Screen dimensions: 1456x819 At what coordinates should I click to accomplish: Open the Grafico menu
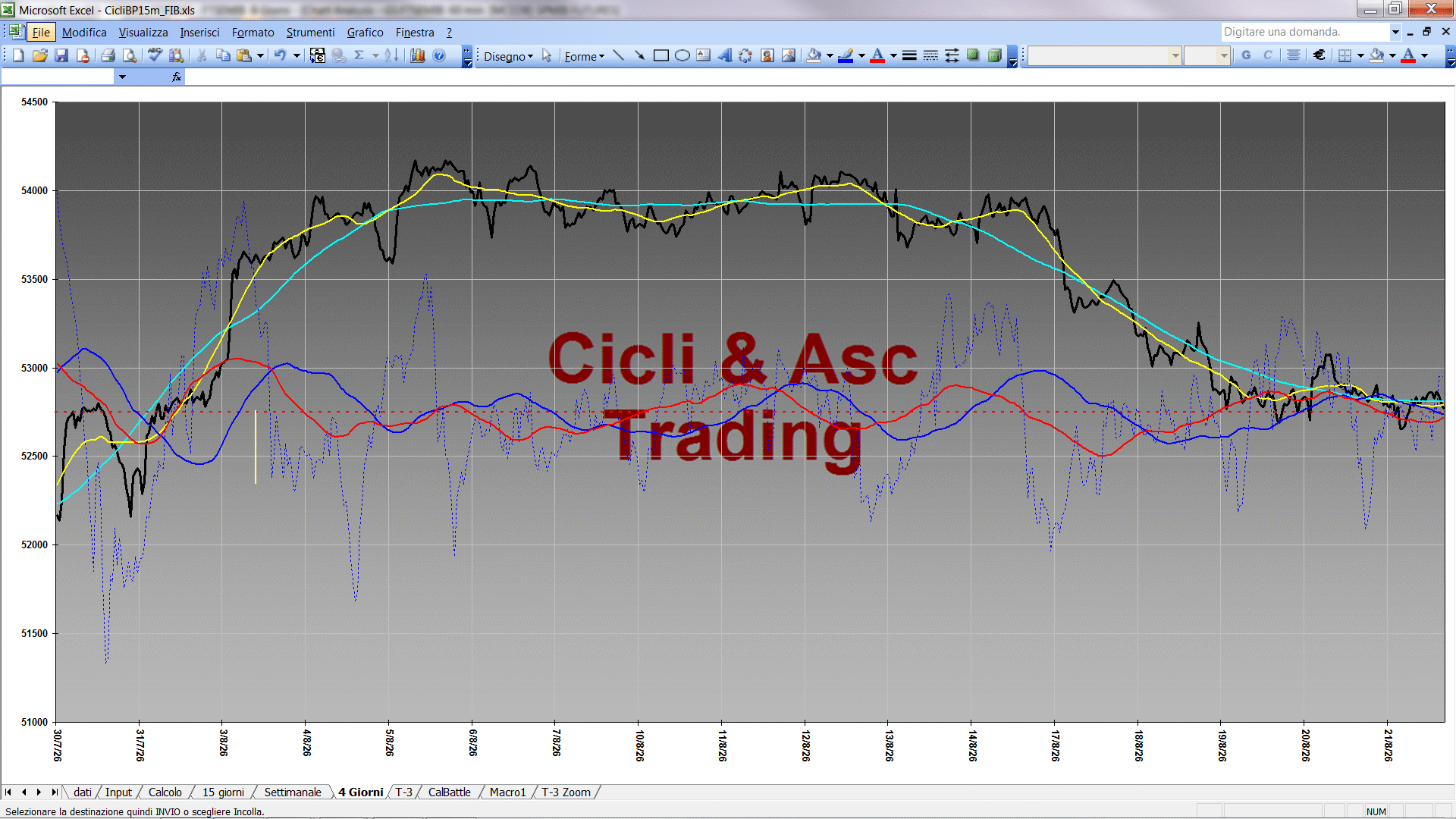(x=365, y=32)
